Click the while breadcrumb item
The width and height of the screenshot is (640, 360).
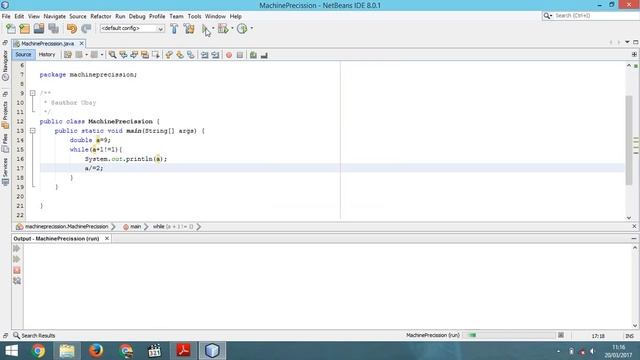(x=173, y=227)
